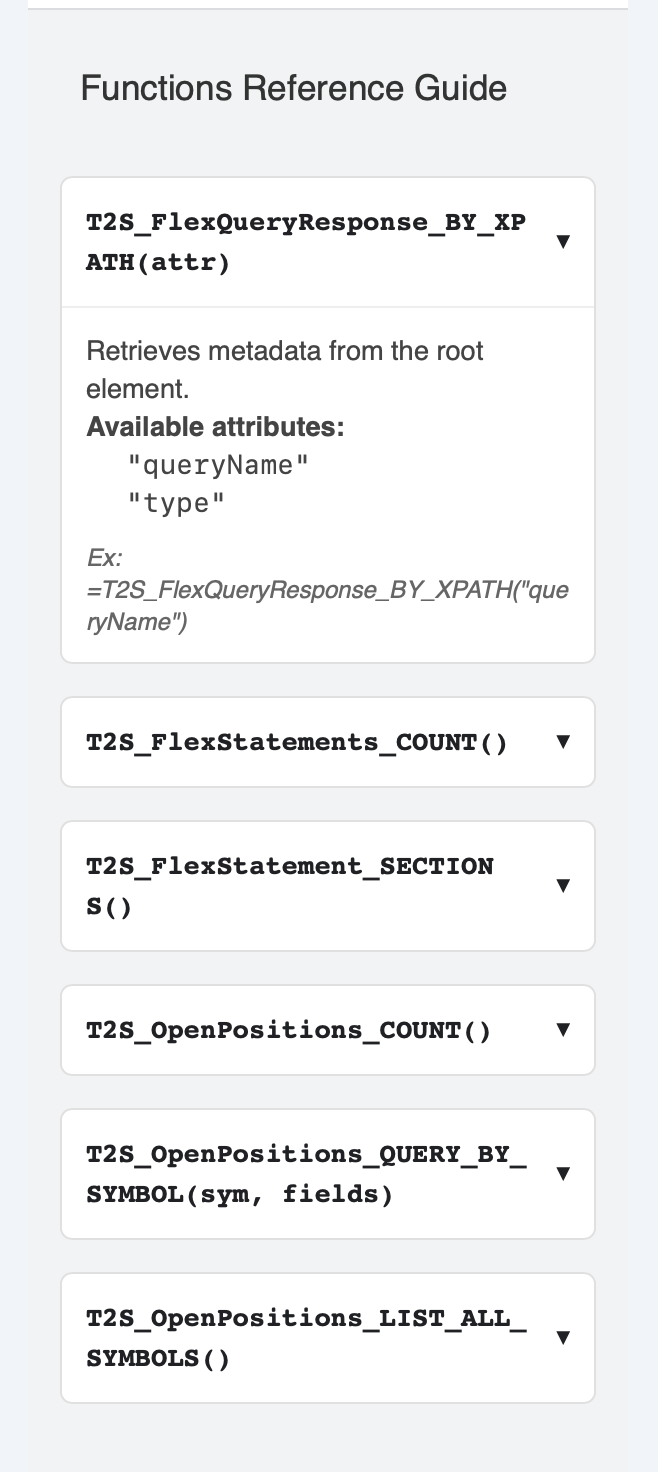Click arrow beside T2S_OpenPositions_LIST_ALL_SYMBOLS()
658x1472 pixels.
563,1338
